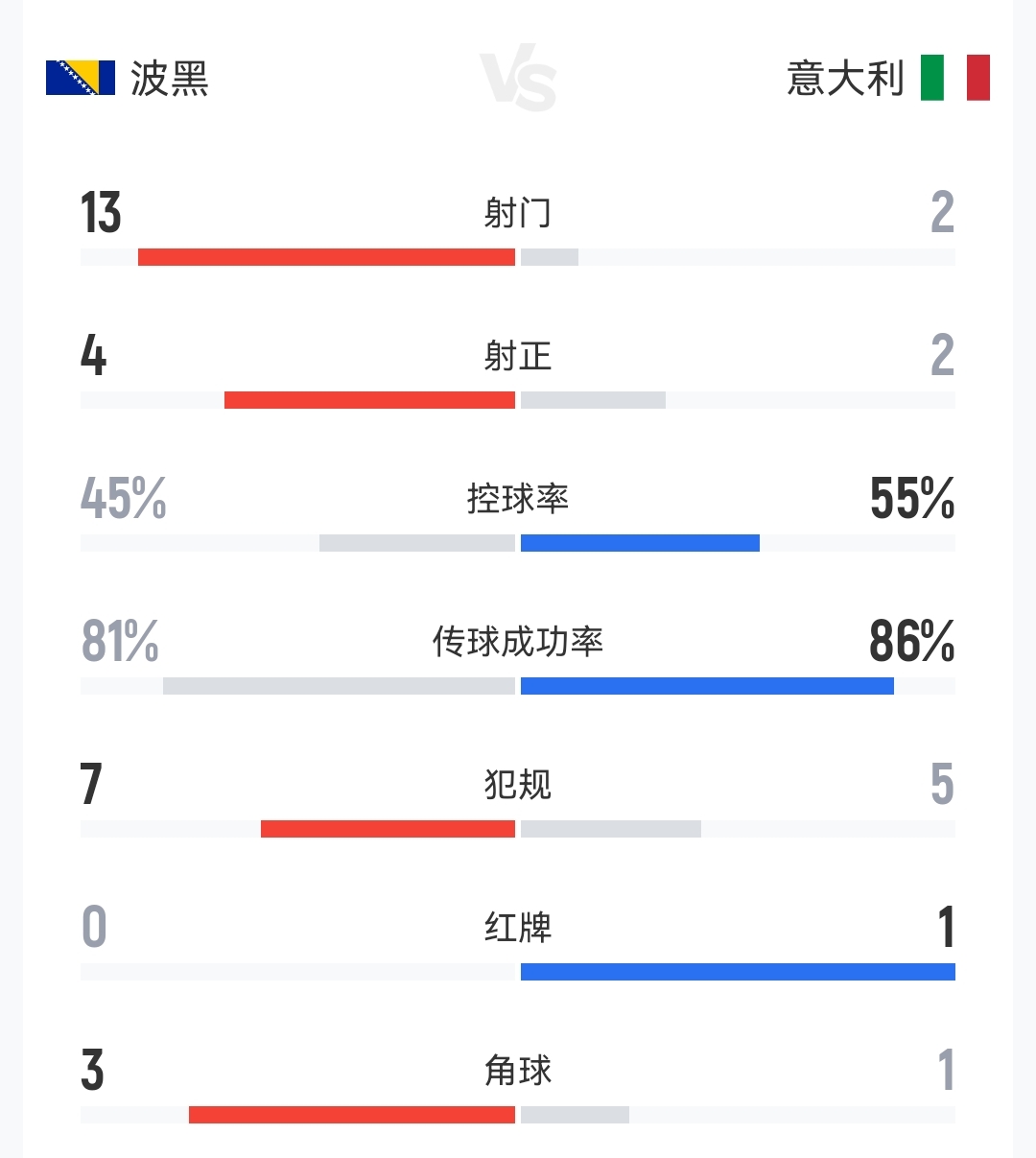Select the 红牌 stat label
This screenshot has height=1158, width=1036.
518,928
